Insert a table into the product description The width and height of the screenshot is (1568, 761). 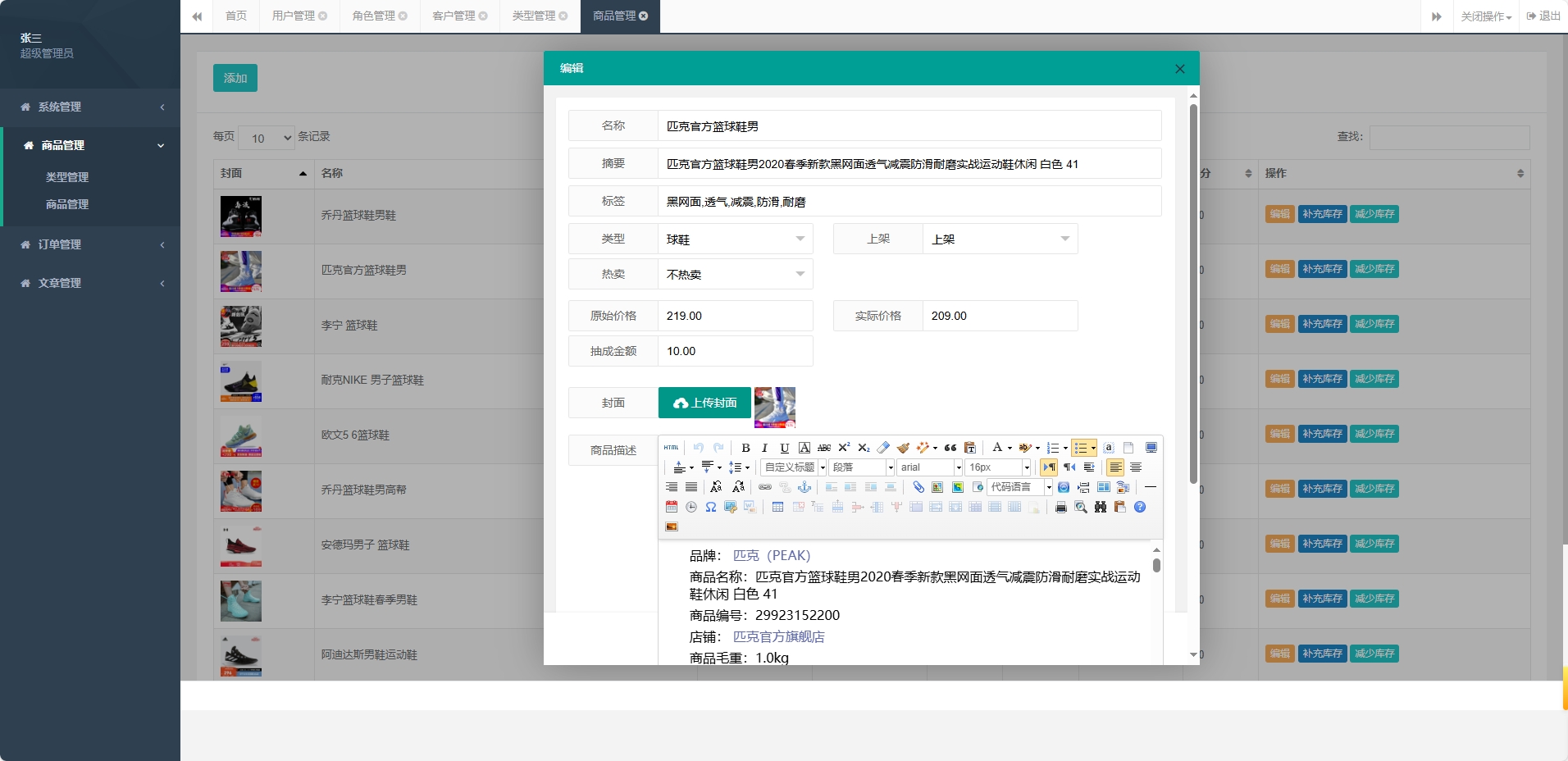777,508
